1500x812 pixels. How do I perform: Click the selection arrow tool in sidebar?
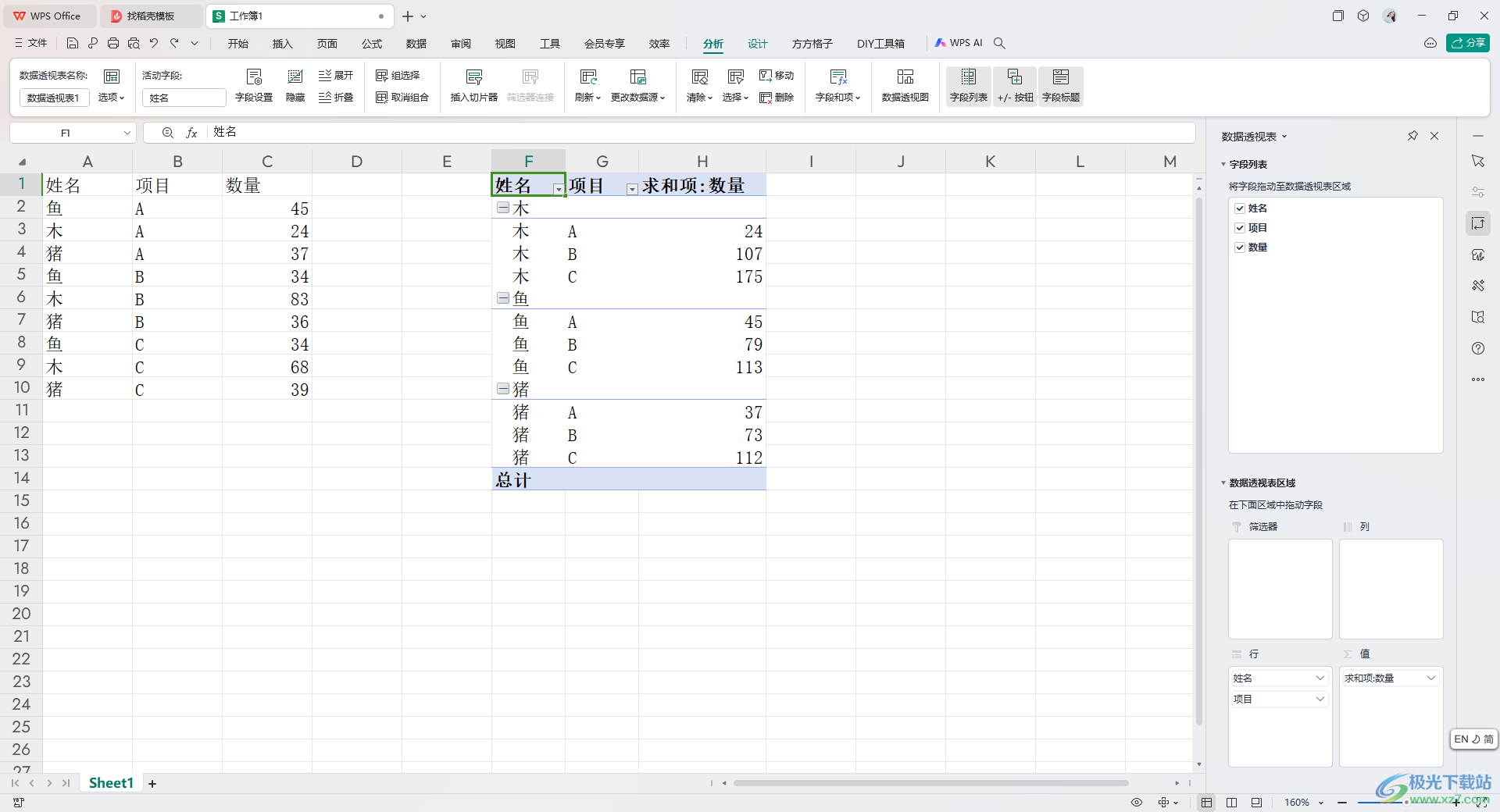tap(1478, 161)
